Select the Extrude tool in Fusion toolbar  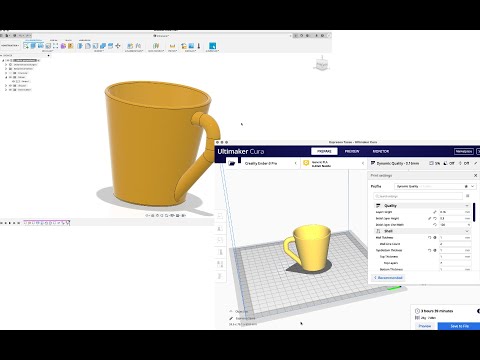pyautogui.click(x=33, y=46)
